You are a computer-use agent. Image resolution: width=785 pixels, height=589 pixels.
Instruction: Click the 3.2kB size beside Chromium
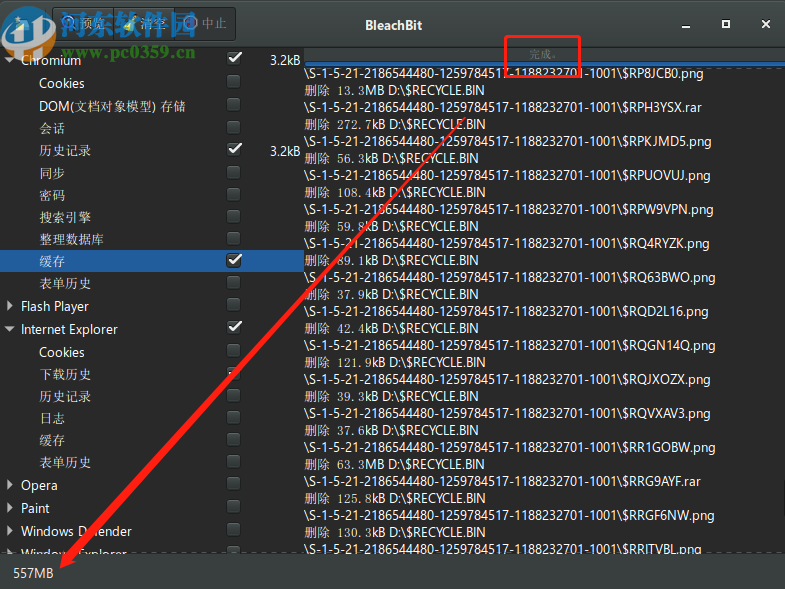285,60
